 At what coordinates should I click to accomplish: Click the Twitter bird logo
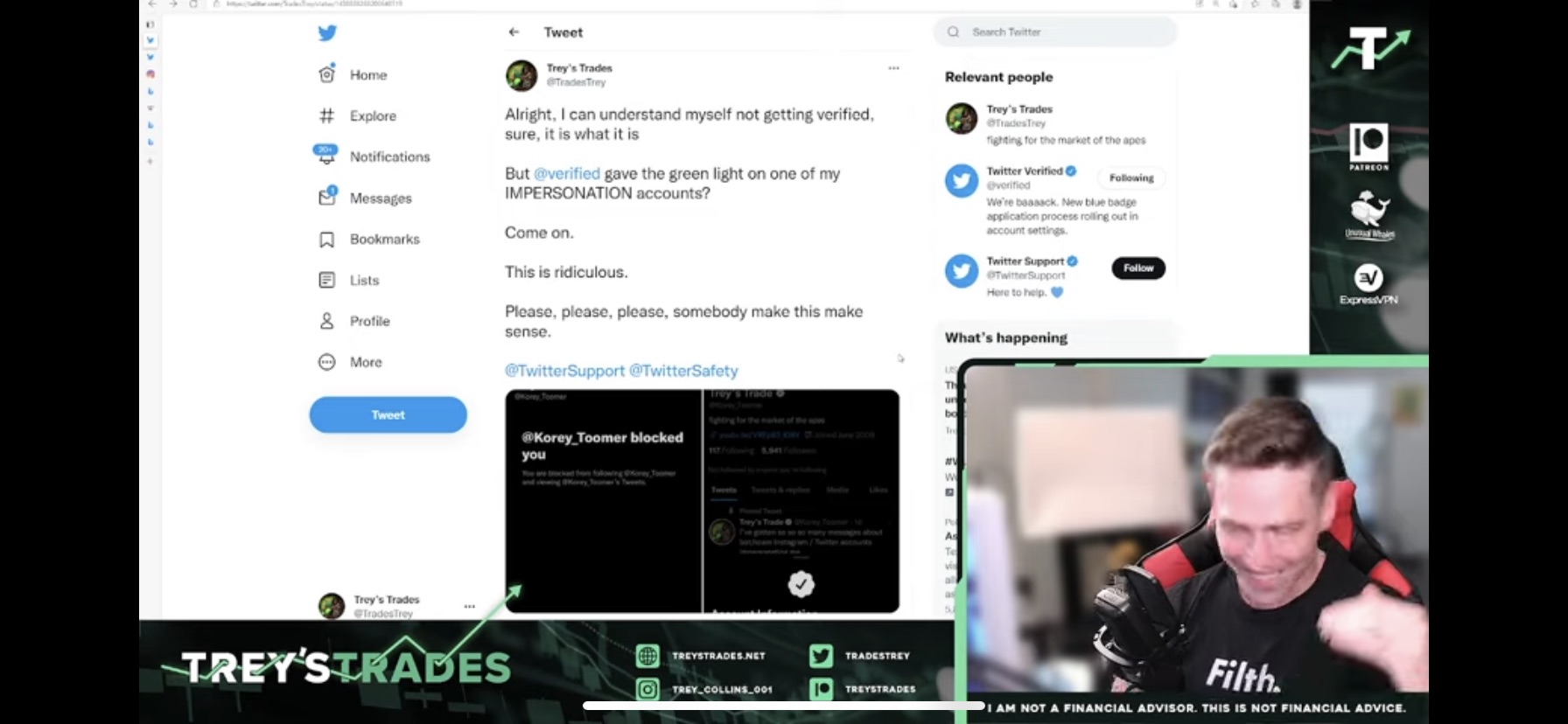[327, 33]
